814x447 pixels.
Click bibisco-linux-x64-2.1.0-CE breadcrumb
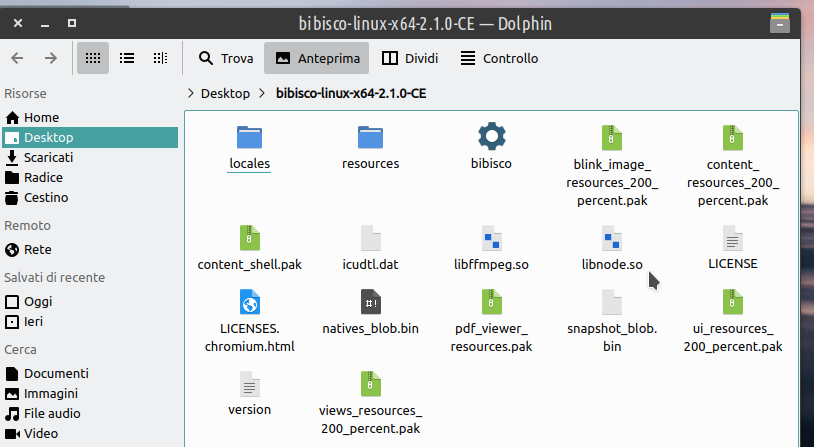coord(351,93)
